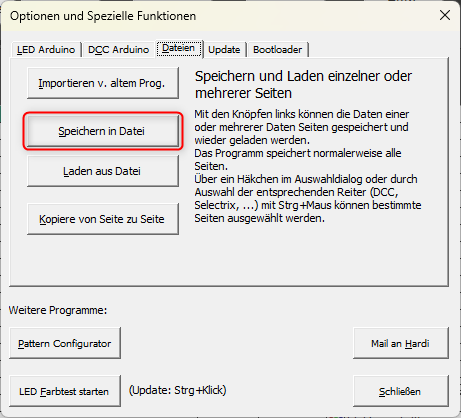Viewport: 461px width, 418px height.
Task: Click the Speichern in Datei button
Action: coord(103,131)
